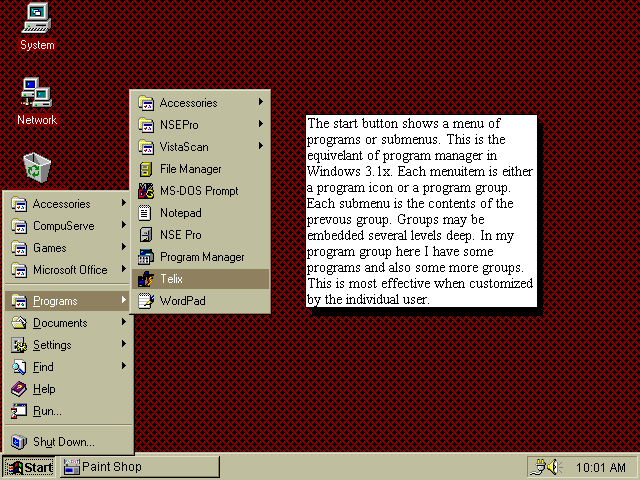Expand the Accessories submenu arrow in Programs
The width and height of the screenshot is (640, 480).
point(261,102)
